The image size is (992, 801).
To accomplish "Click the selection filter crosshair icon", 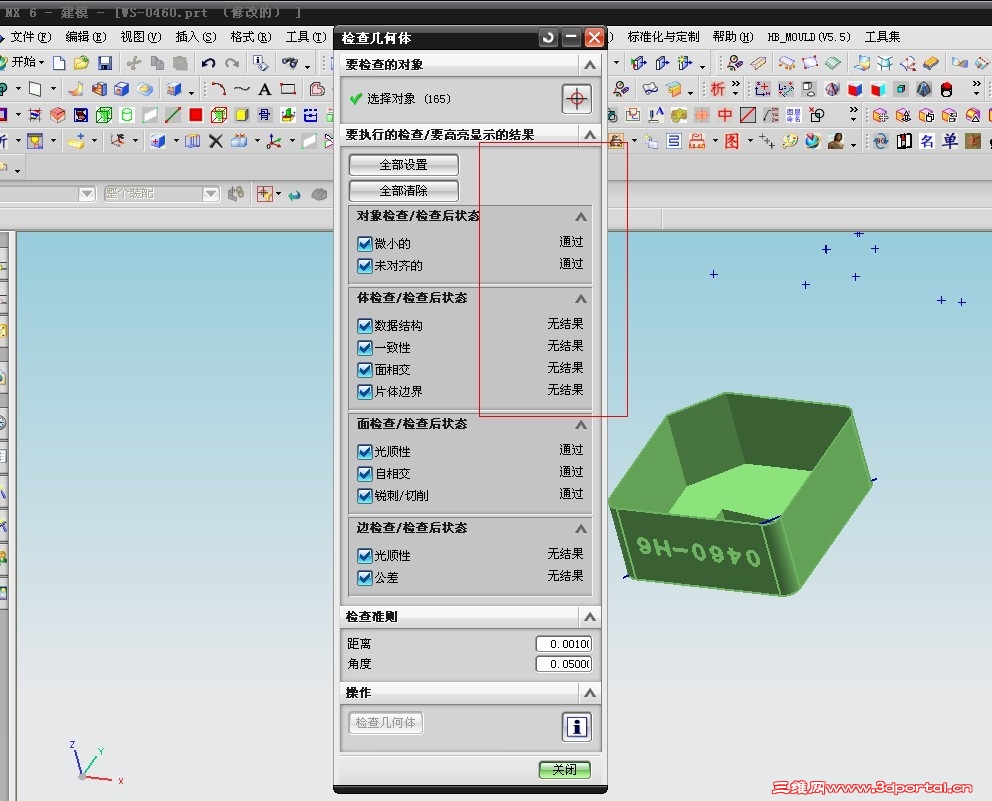I will click(x=264, y=194).
